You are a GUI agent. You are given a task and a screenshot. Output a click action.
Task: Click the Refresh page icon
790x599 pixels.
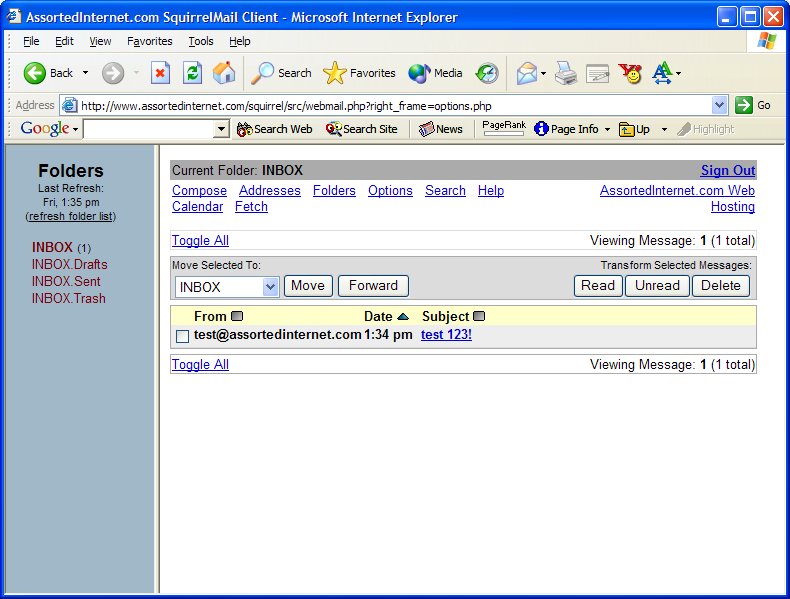(x=192, y=73)
